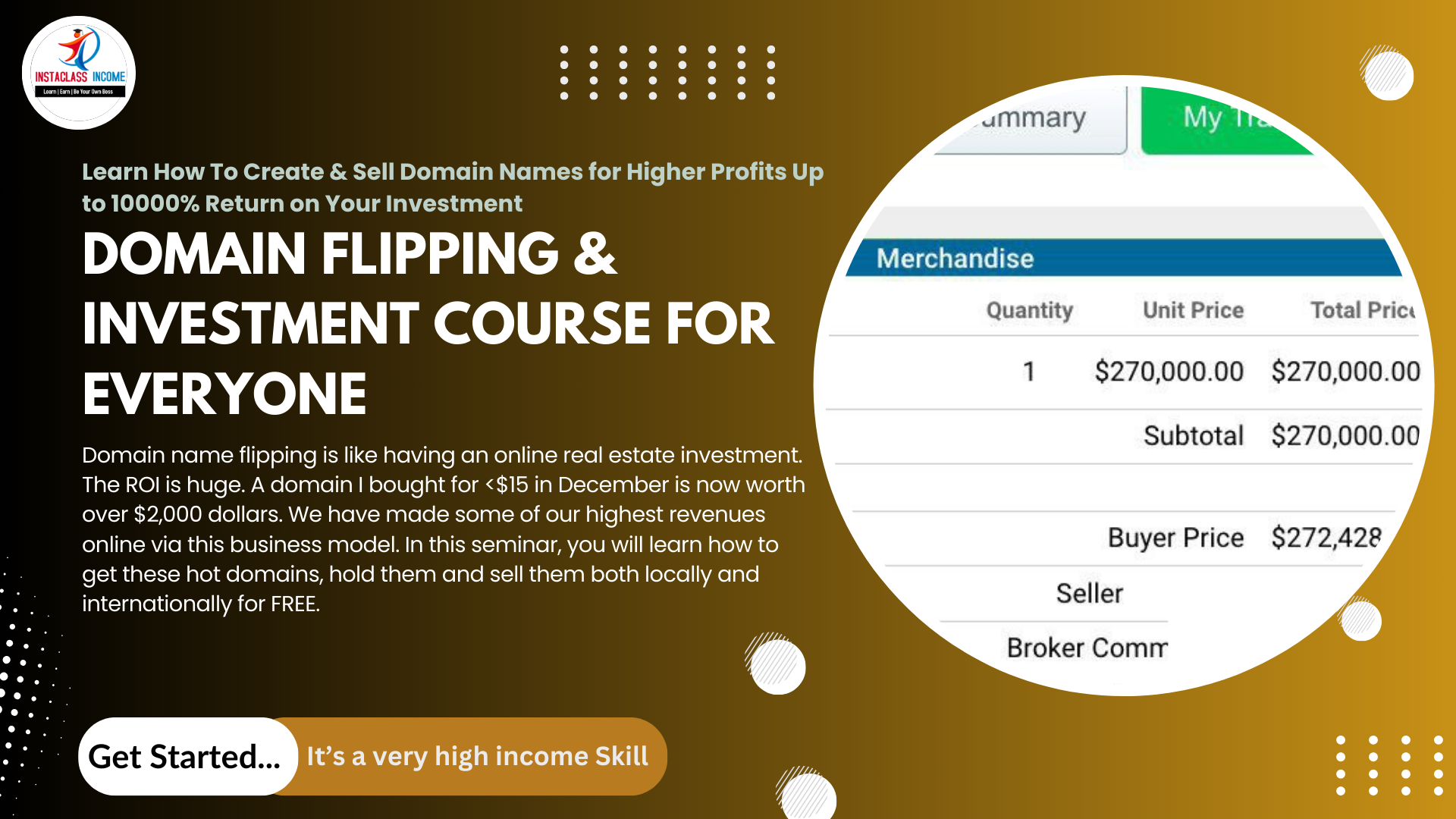This screenshot has height=819, width=1456.
Task: Switch to the Summary tab
Action: (x=1034, y=119)
